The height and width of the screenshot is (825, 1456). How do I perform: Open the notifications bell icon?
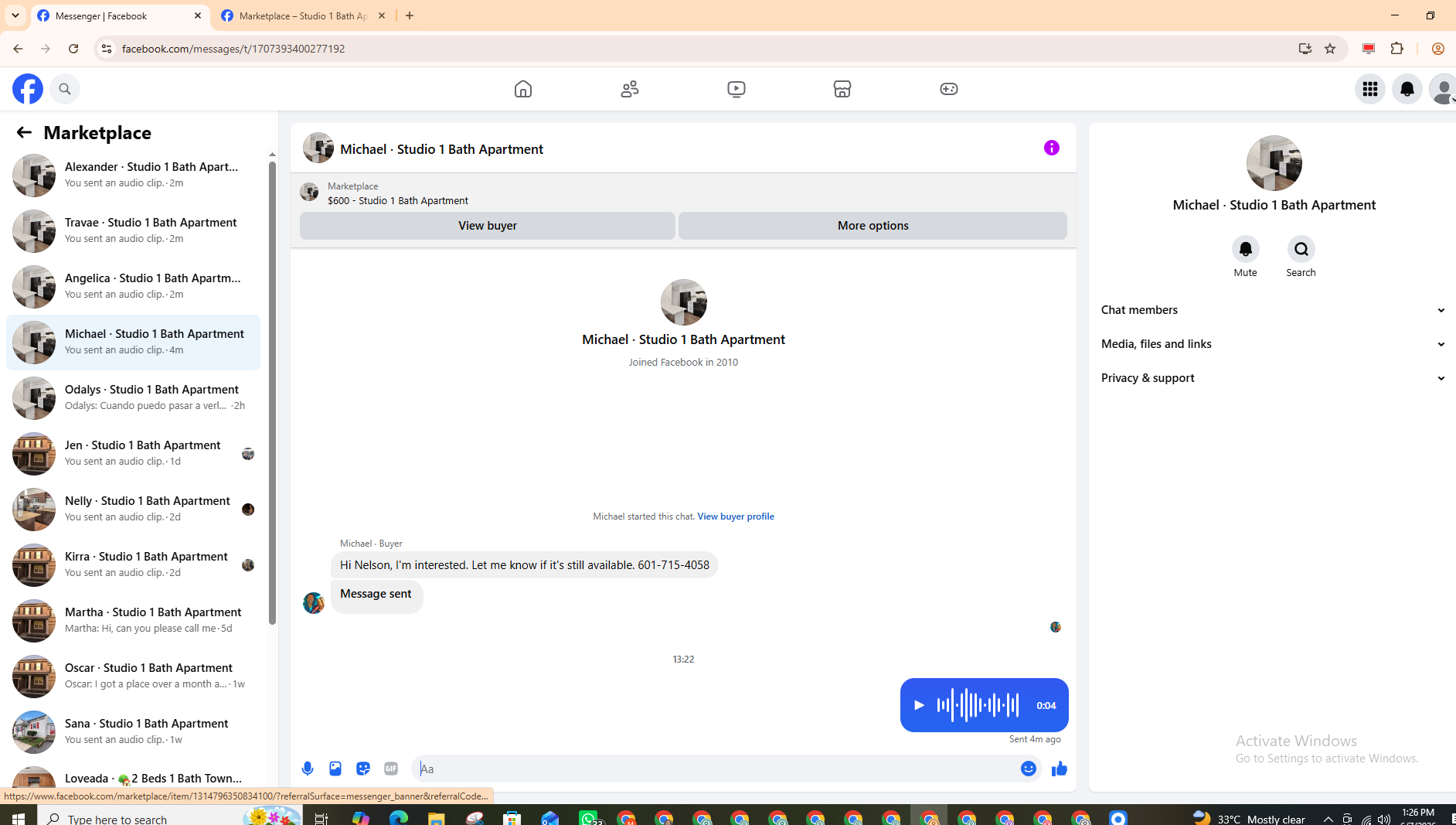(x=1407, y=89)
